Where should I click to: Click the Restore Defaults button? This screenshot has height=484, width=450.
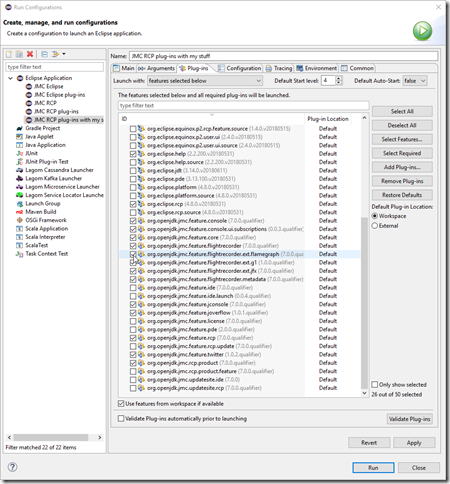click(402, 195)
